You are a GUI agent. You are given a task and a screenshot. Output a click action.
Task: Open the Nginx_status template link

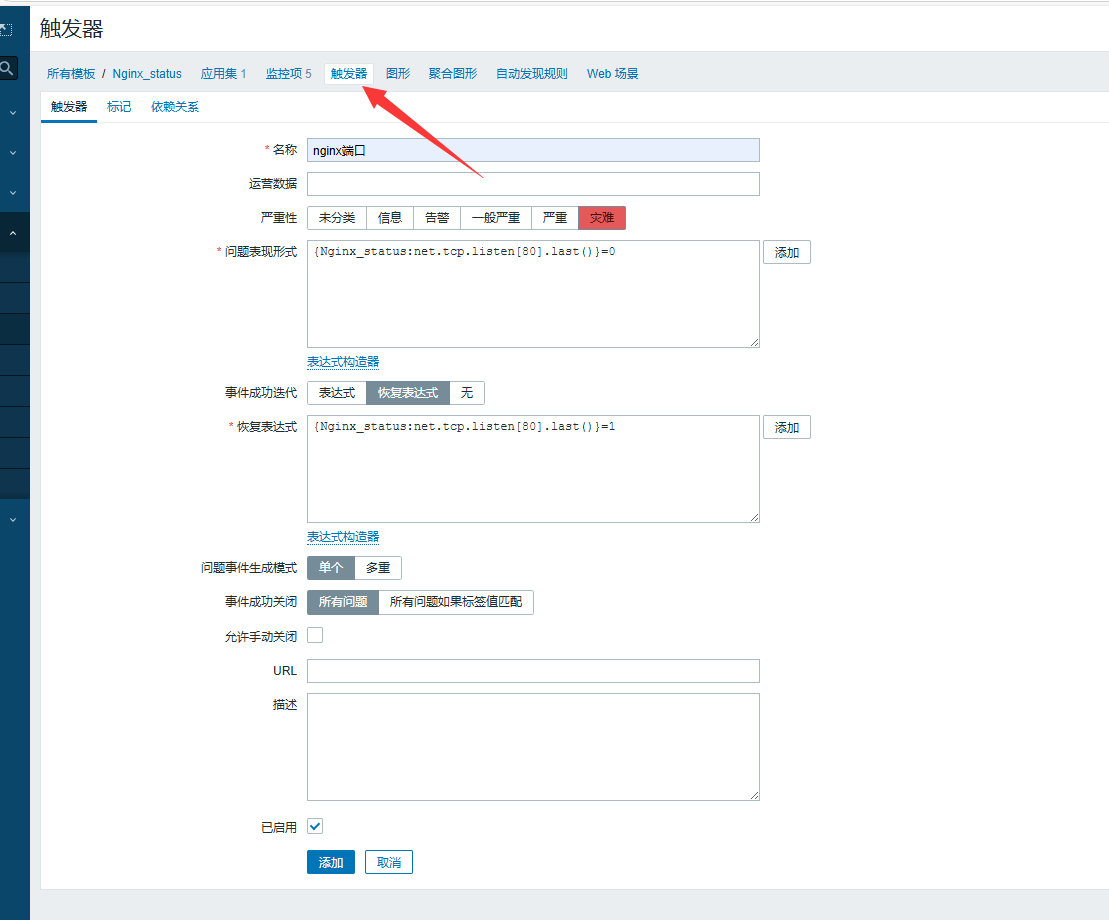point(147,74)
